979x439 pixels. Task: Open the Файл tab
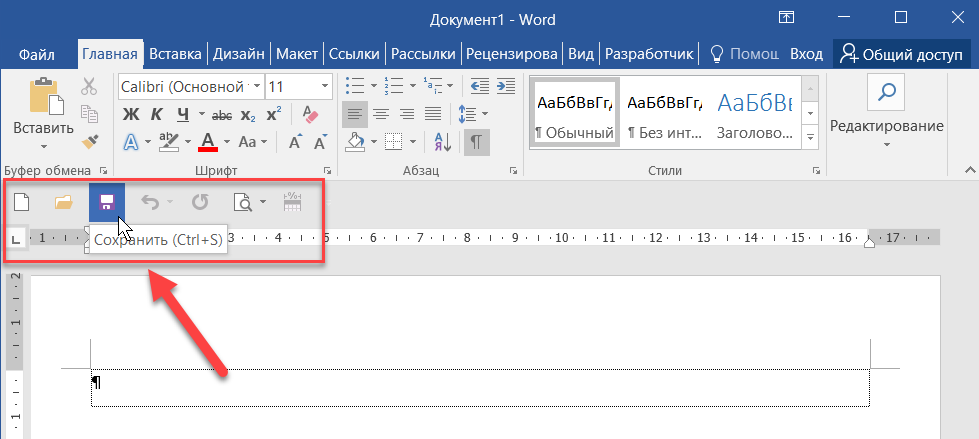point(36,54)
